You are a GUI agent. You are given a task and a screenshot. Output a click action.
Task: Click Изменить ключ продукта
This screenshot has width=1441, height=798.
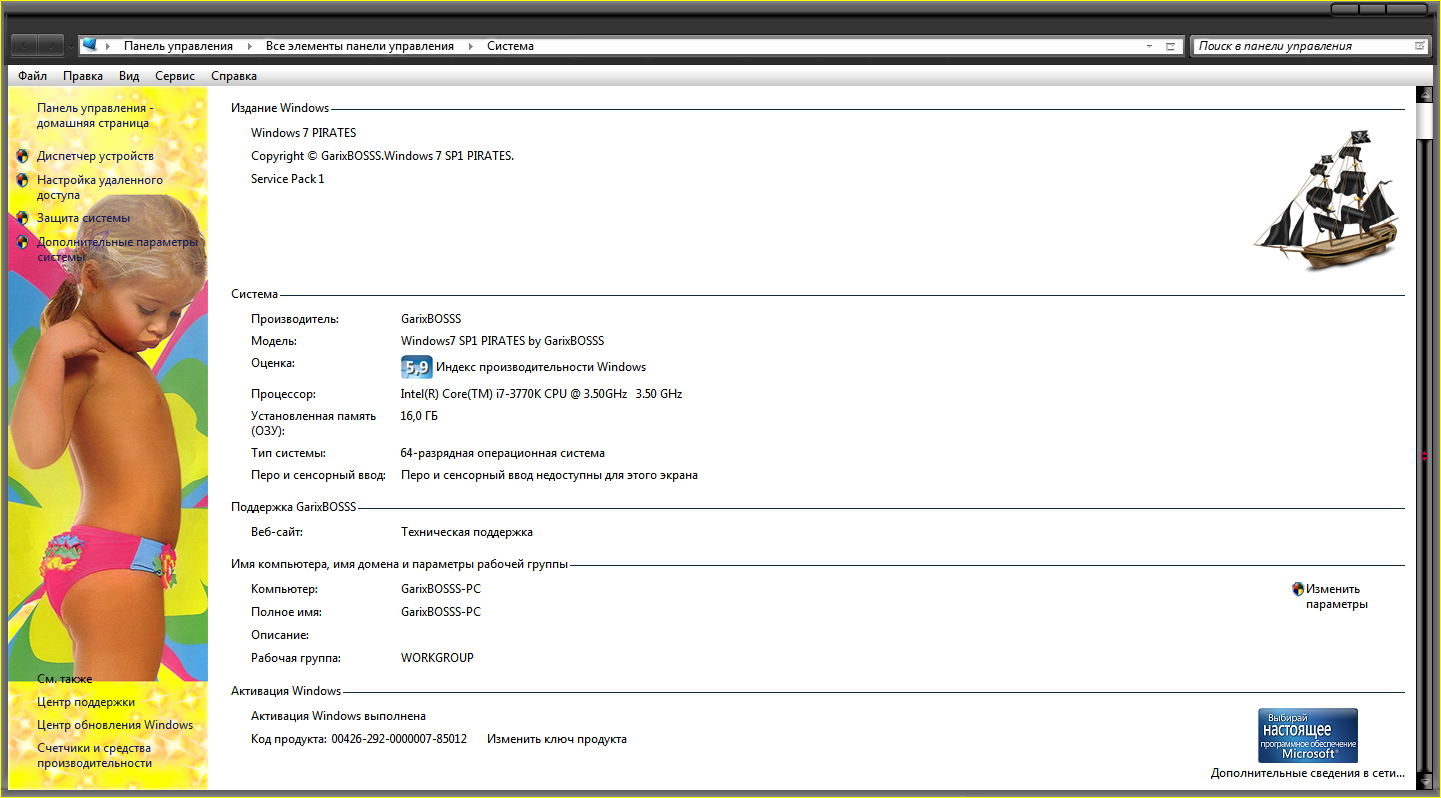tap(557, 739)
